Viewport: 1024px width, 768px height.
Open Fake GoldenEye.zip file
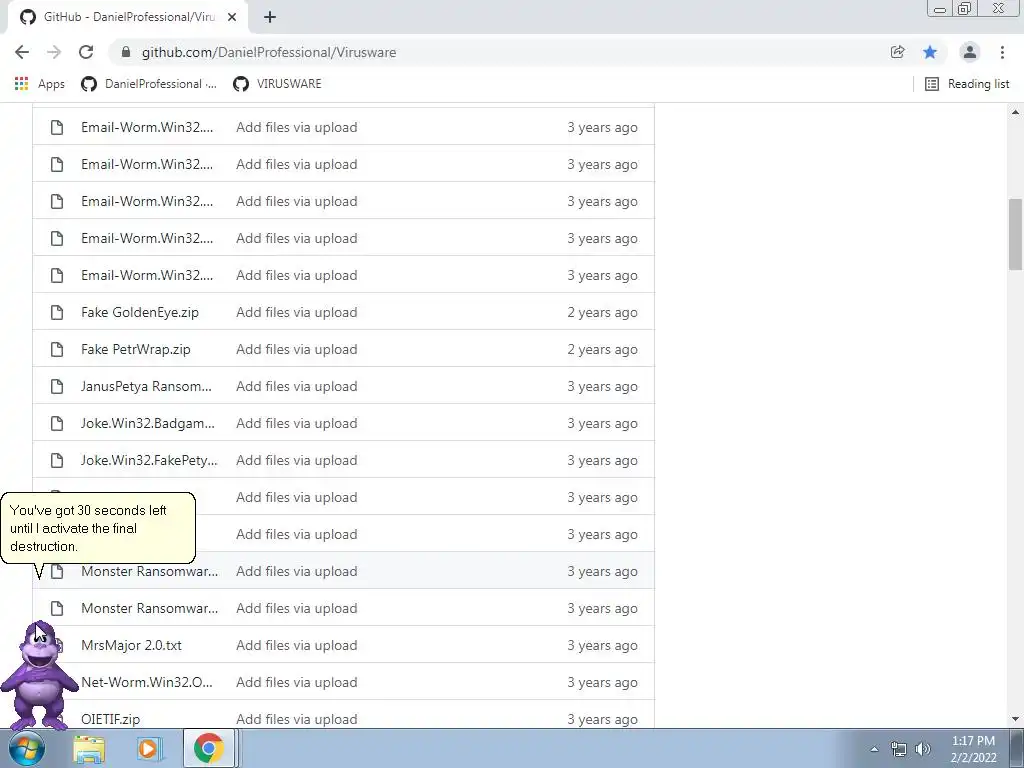tap(140, 312)
